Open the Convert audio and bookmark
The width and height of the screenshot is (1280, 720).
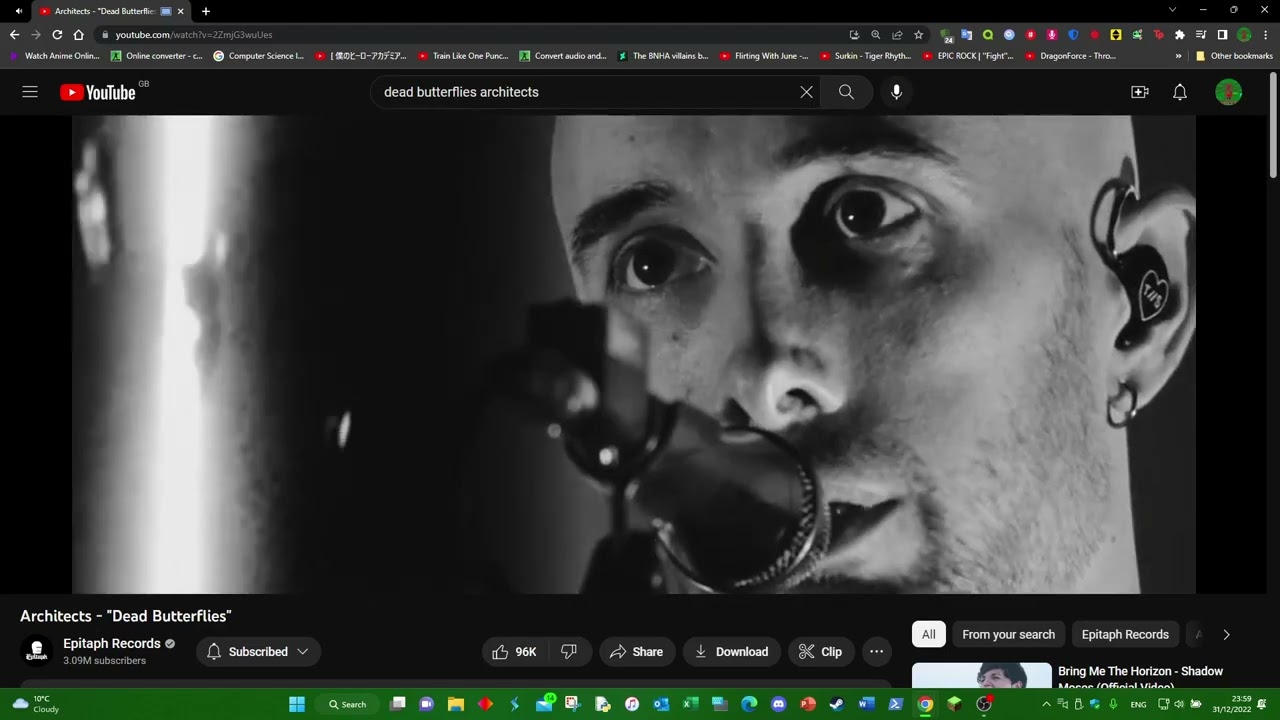[x=563, y=56]
